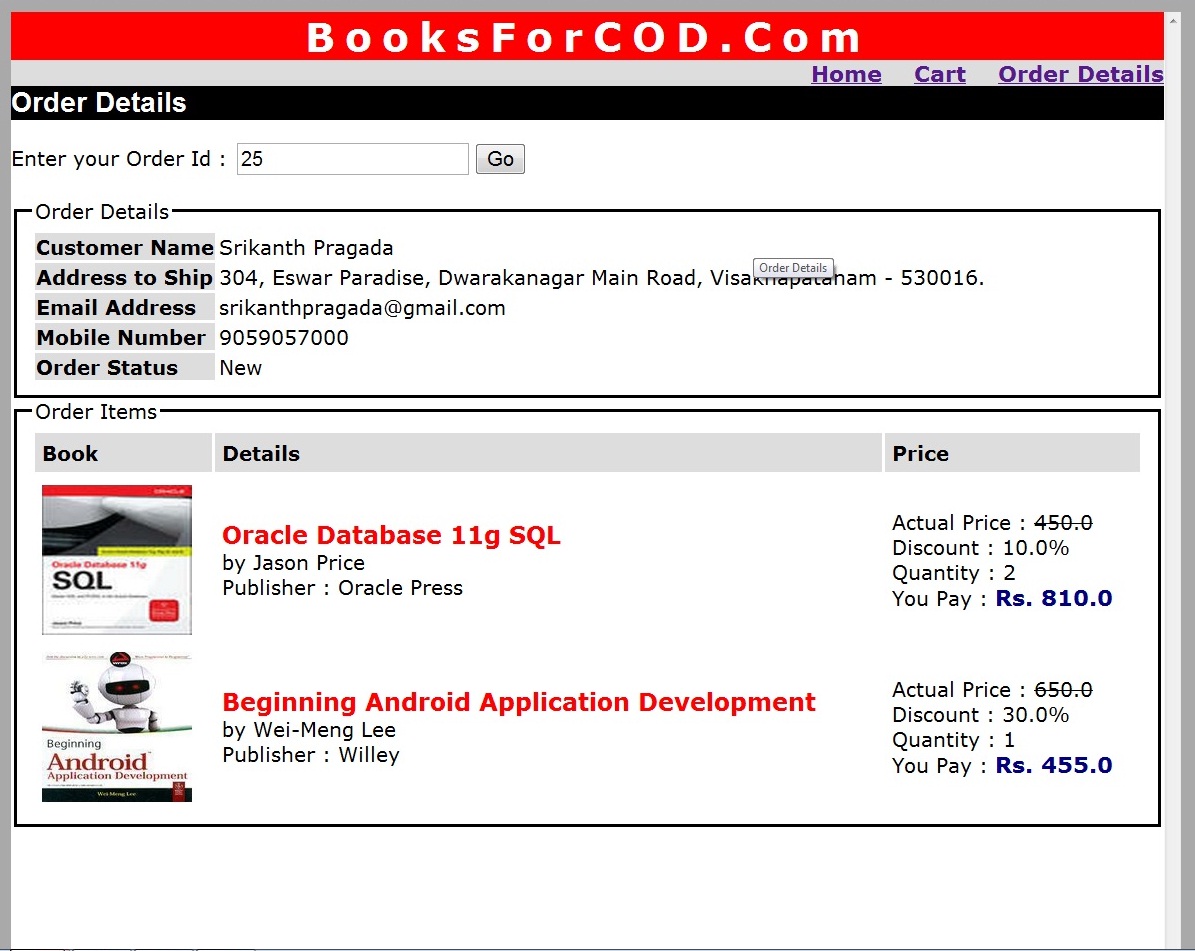The image size is (1195, 951).
Task: Click the Oracle SQL book cover thumbnail
Action: pos(117,559)
